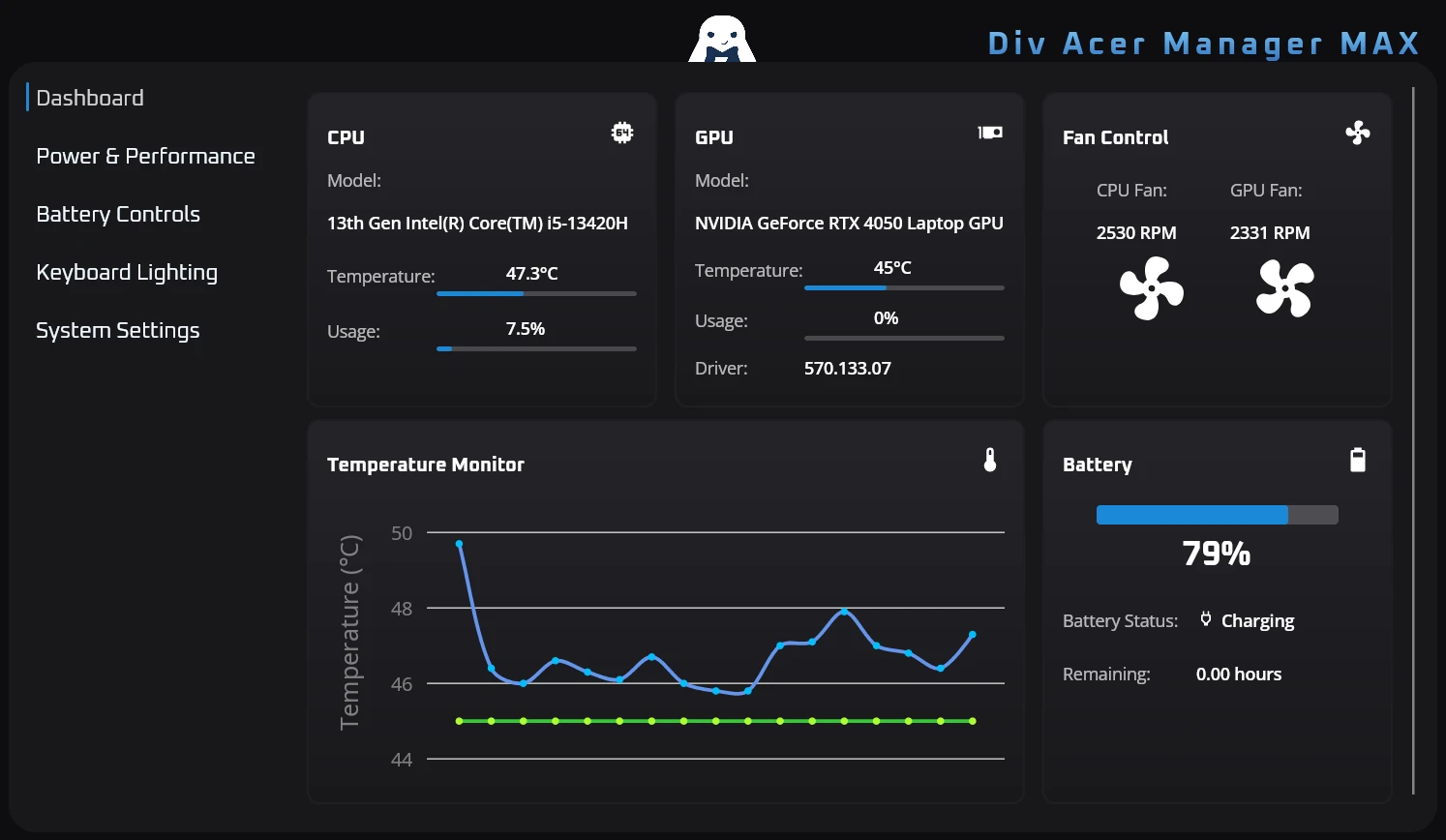The image size is (1446, 840).
Task: Click the CPU chip icon
Action: (622, 133)
